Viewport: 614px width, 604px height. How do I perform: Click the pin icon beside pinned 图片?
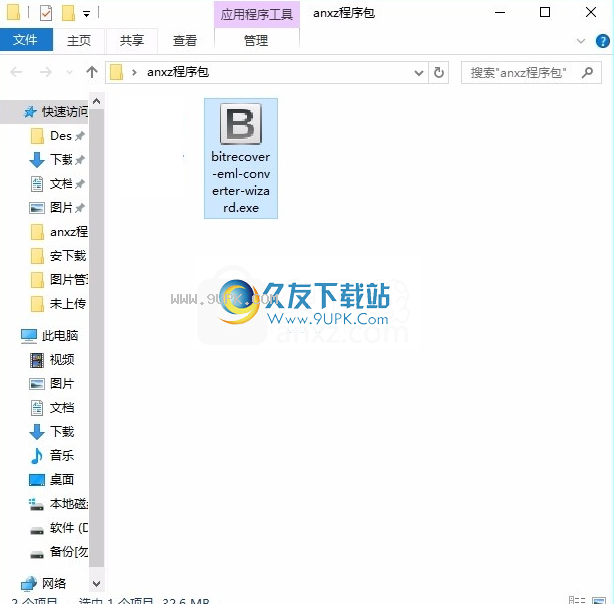click(80, 208)
